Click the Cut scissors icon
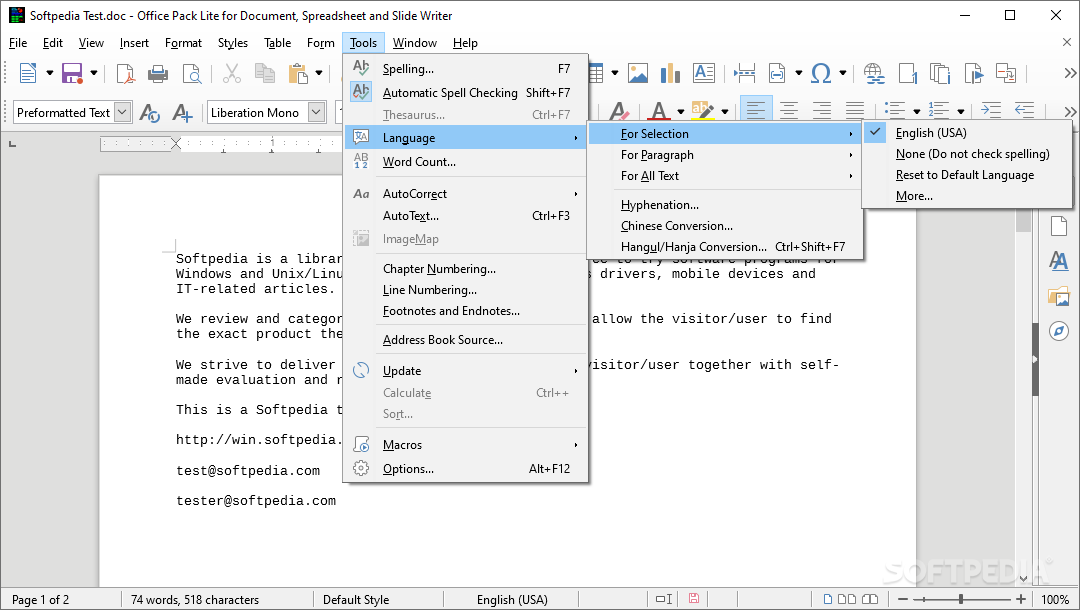The image size is (1080, 610). click(x=232, y=73)
